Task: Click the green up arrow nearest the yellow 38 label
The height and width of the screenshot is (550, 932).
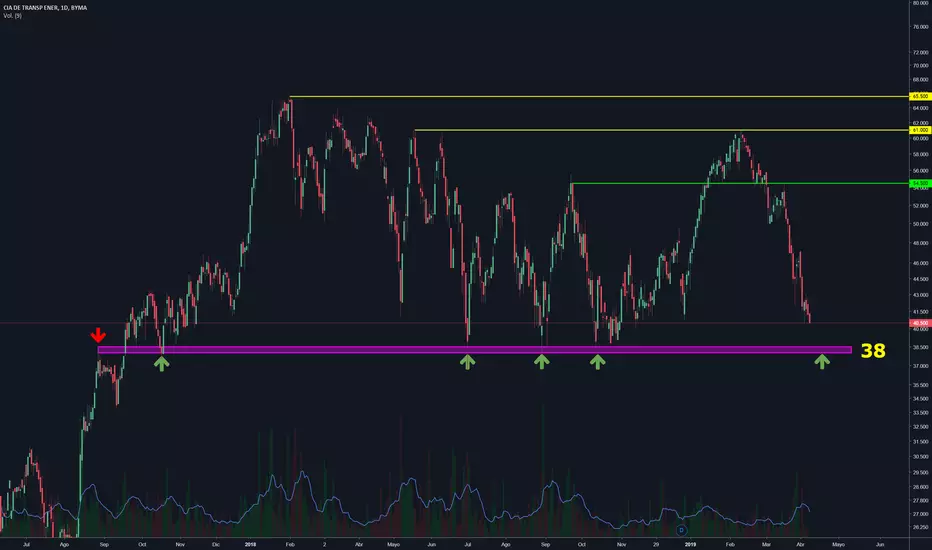Action: point(822,362)
